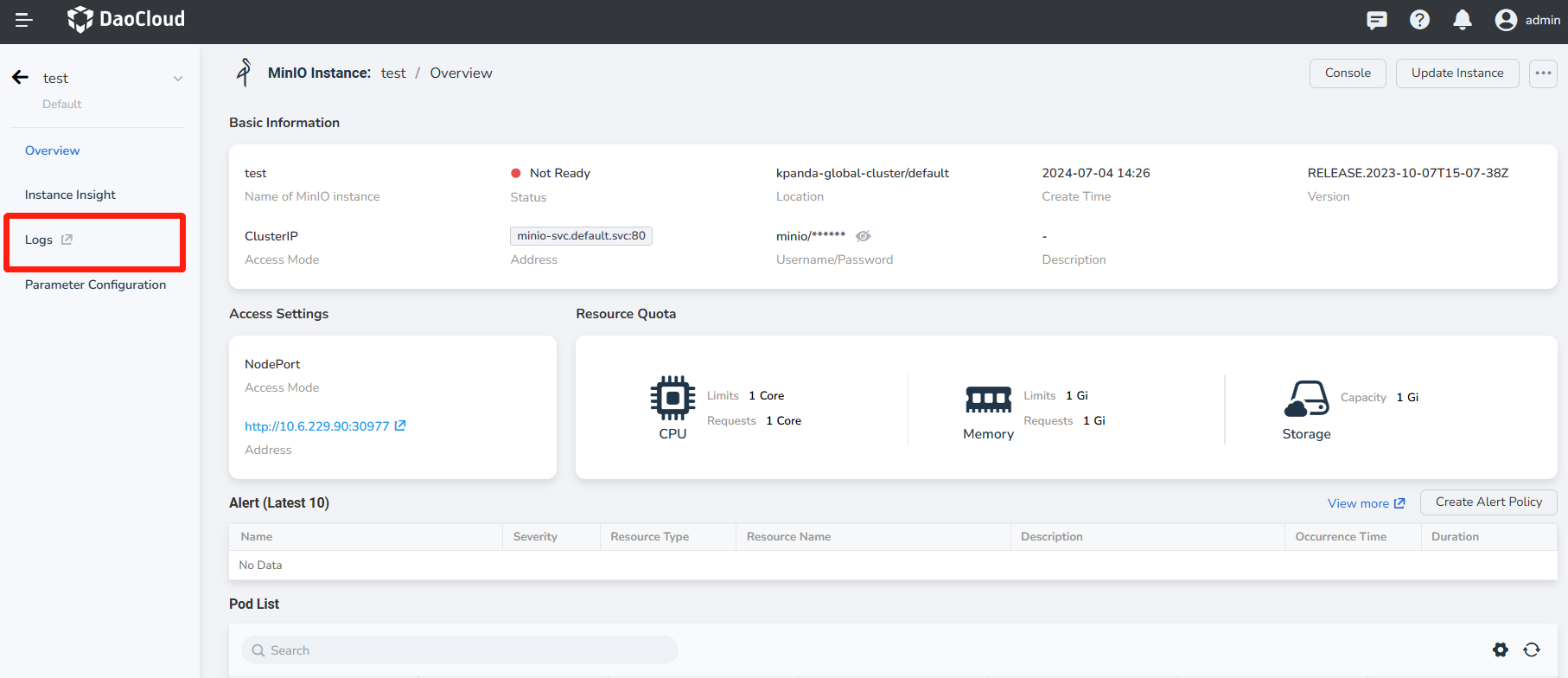
Task: Open Pod List column settings gear
Action: tap(1501, 649)
